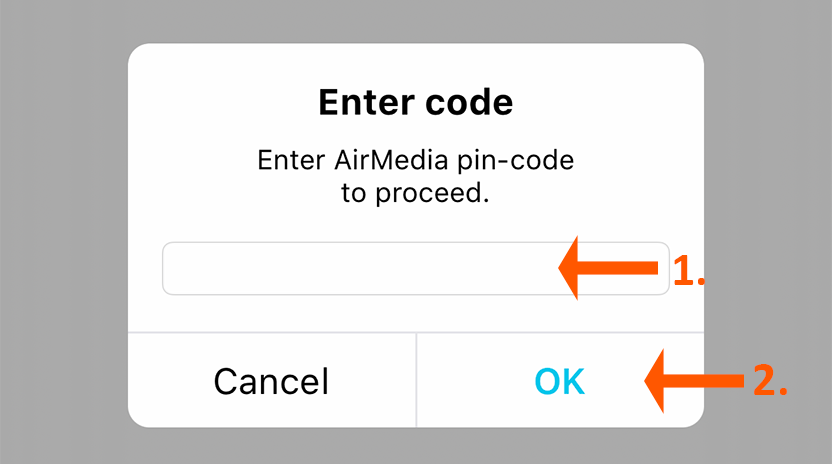Click the AirMedia pin-code input field
The image size is (832, 464).
[360, 268]
